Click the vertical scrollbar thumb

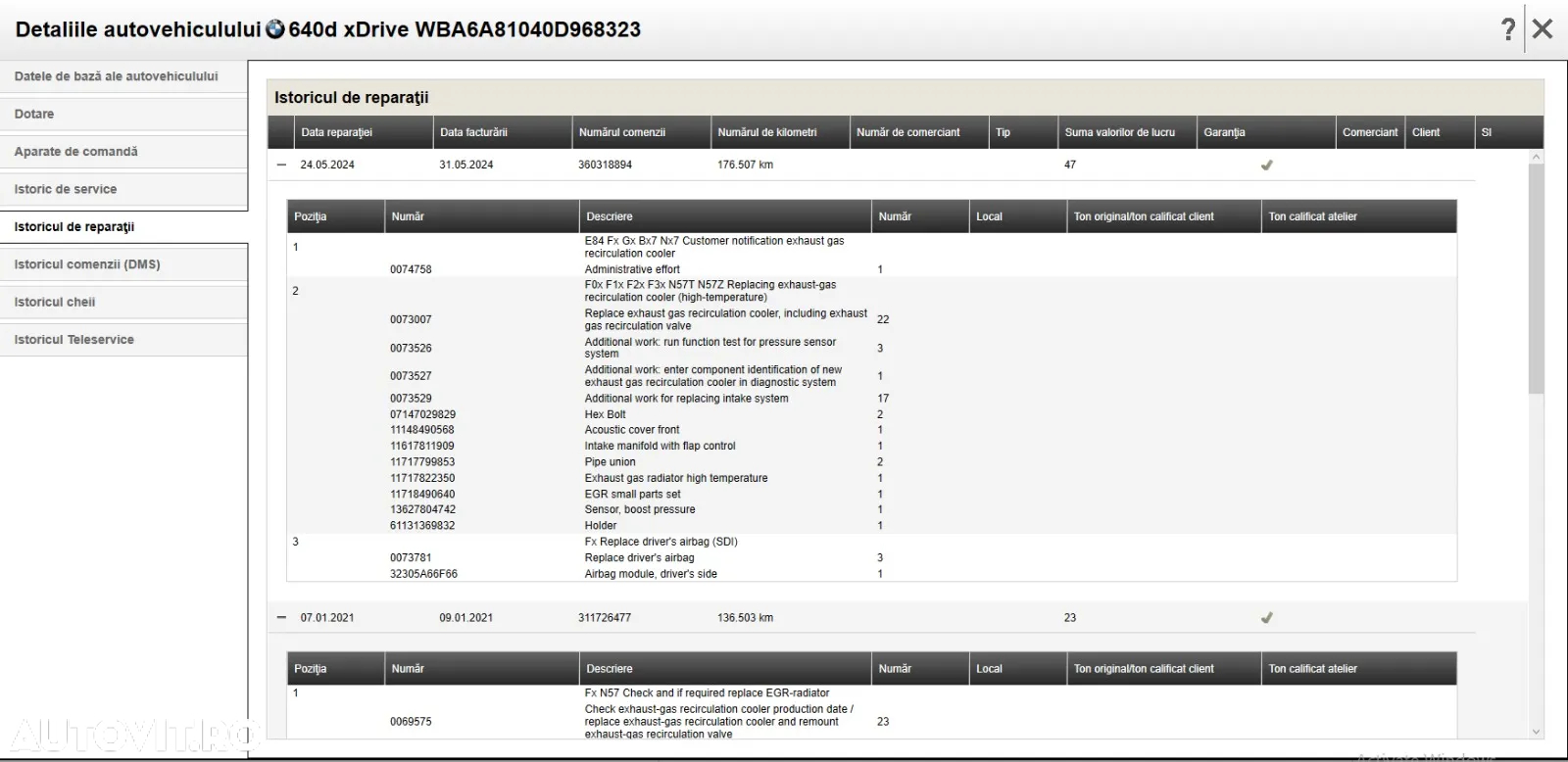1536,278
